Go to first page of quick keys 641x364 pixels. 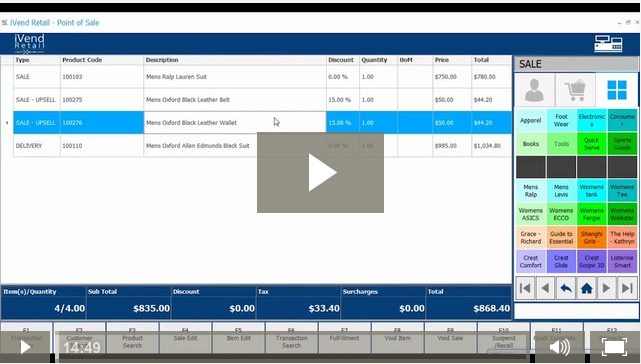pyautogui.click(x=525, y=288)
